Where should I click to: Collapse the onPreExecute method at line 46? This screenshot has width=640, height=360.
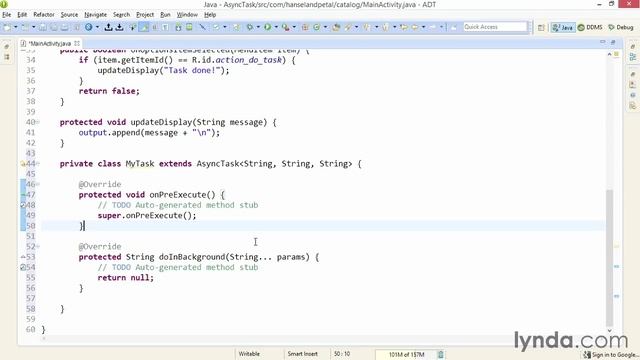38,184
